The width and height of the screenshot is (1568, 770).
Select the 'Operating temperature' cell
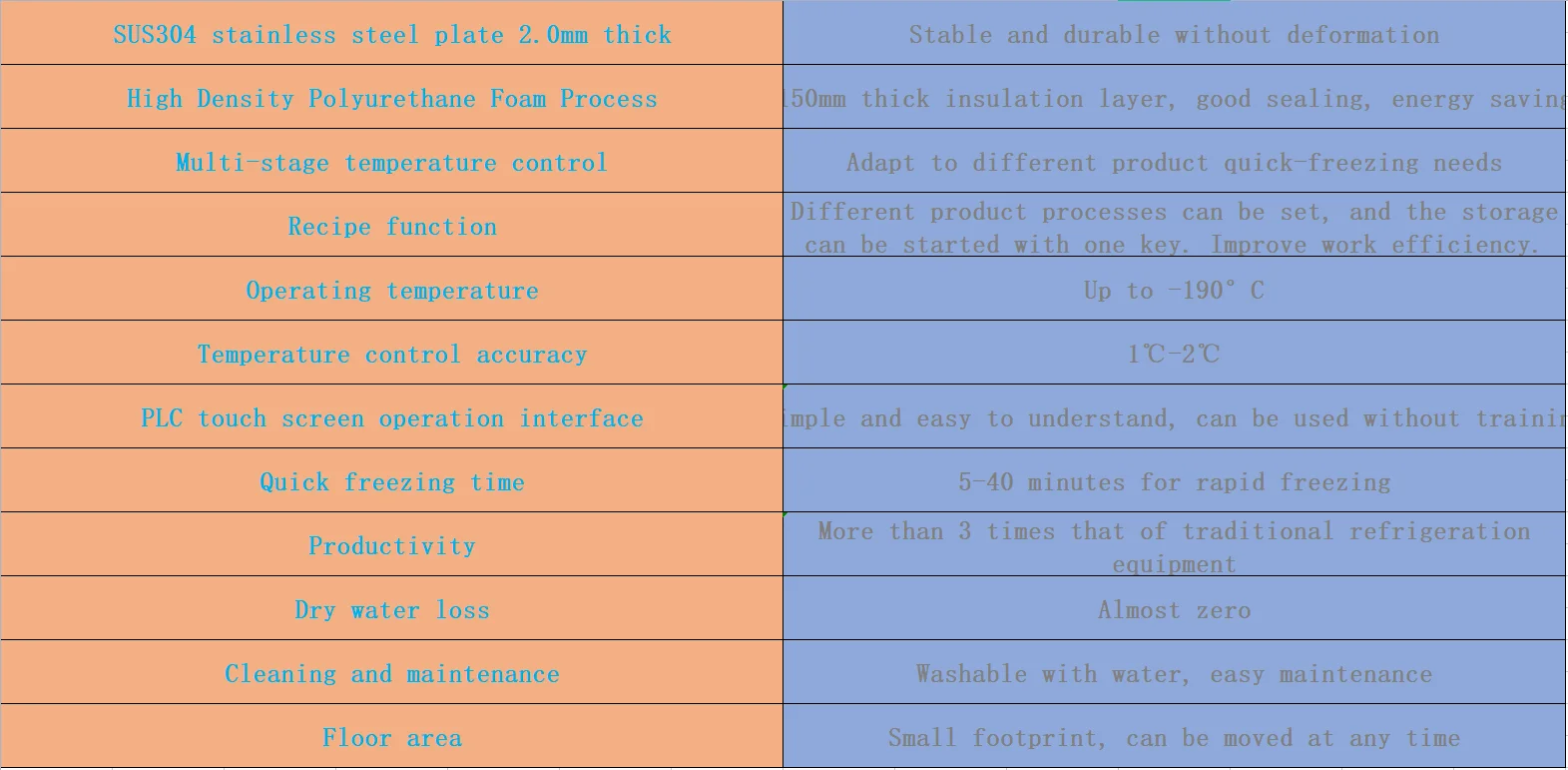(391, 289)
